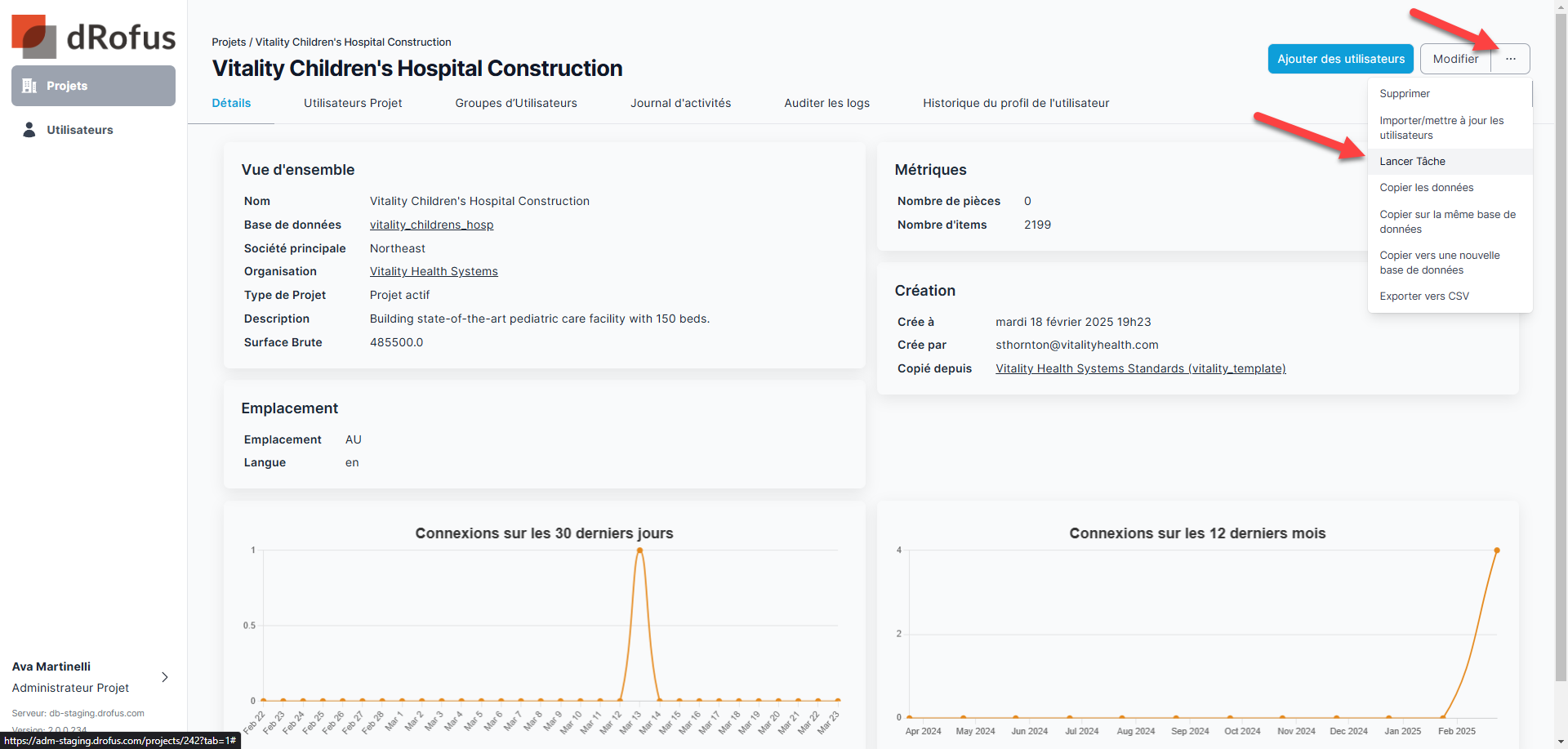Image resolution: width=1568 pixels, height=749 pixels.
Task: Click the Modifier button
Action: [x=1455, y=59]
